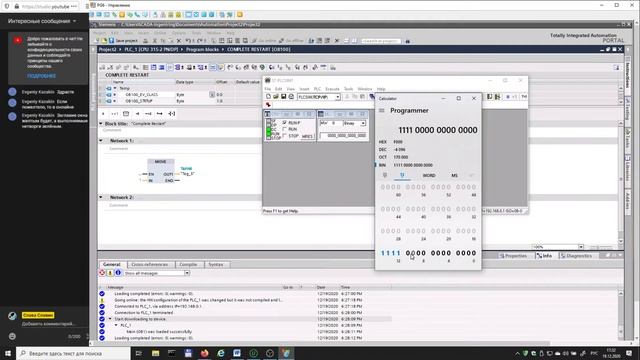Click MOVE instruction block in Network 1
This screenshot has width=640, height=360.
tap(161, 171)
